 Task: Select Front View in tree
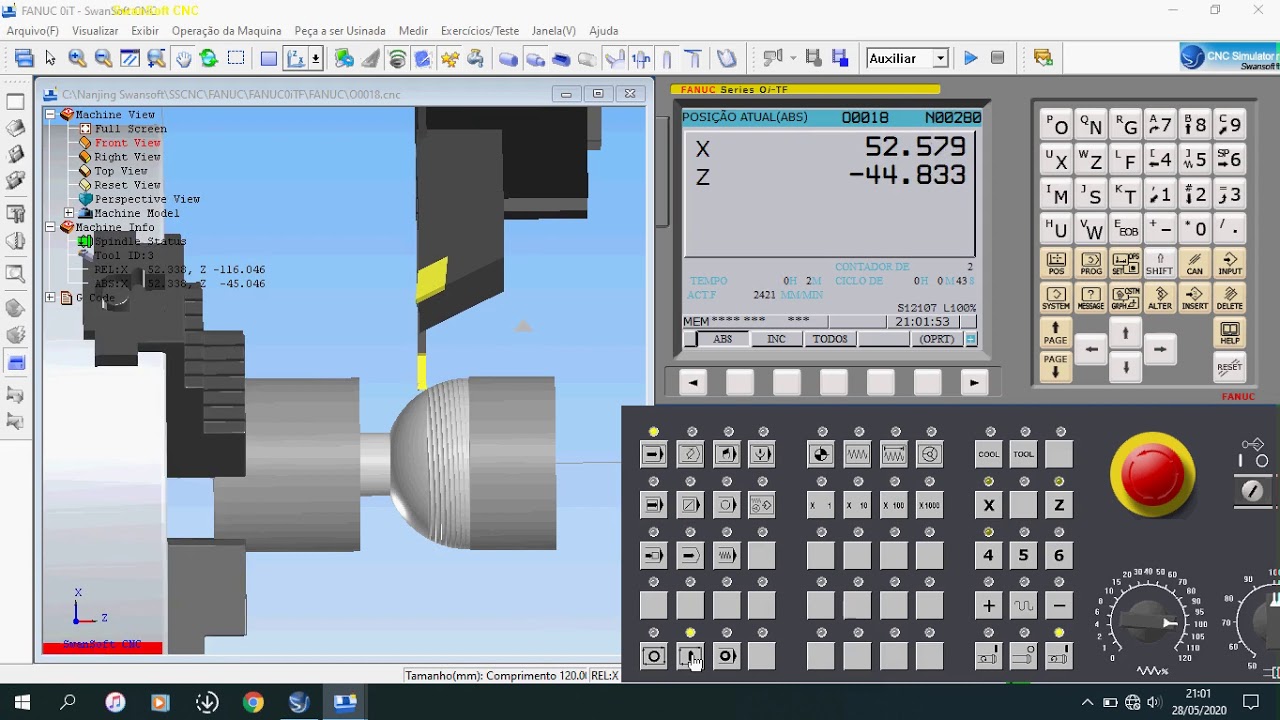[127, 143]
